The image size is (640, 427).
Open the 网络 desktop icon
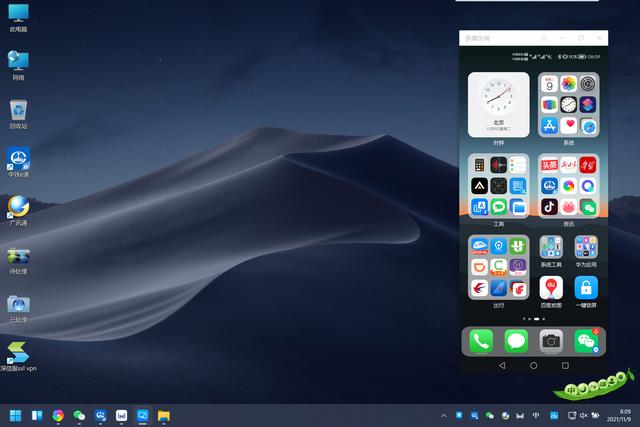(x=18, y=61)
